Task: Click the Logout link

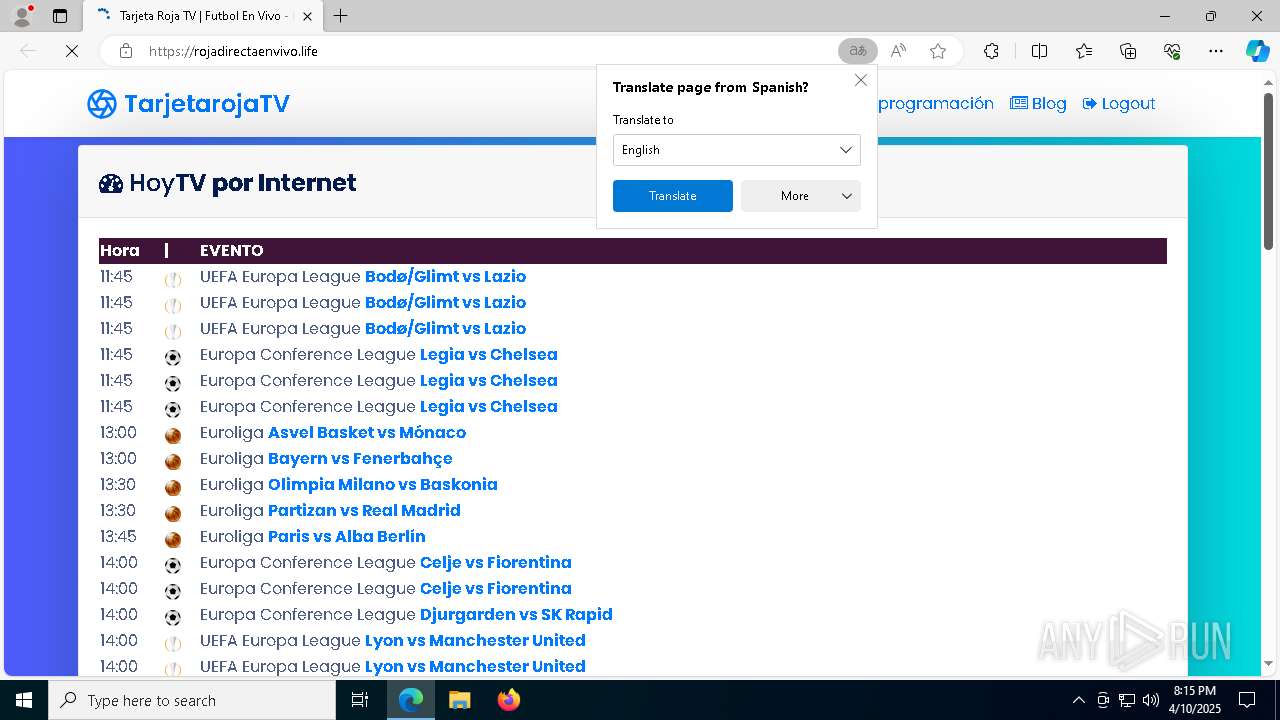Action: 1119,103
